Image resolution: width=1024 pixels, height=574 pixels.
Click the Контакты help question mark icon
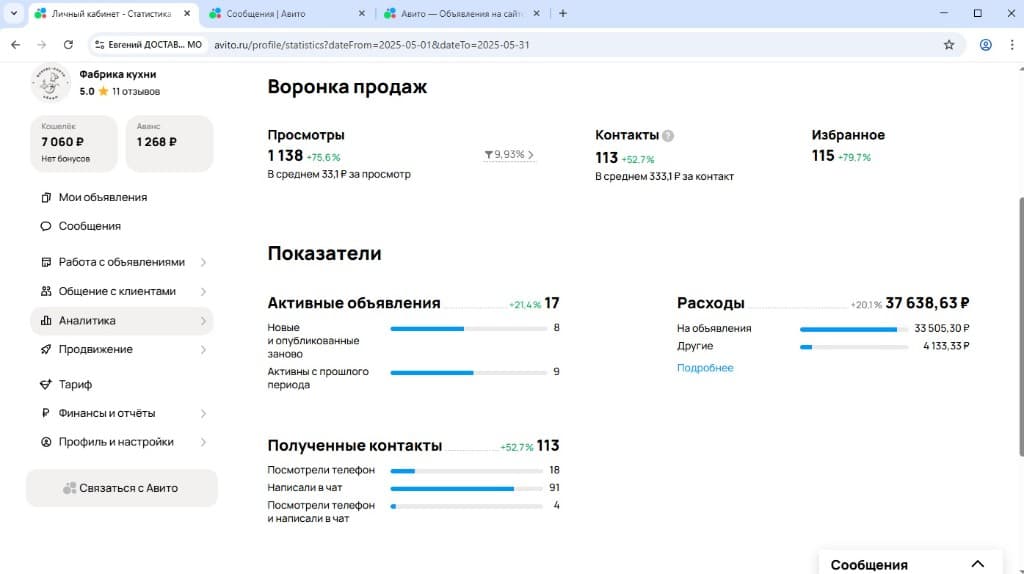(667, 136)
